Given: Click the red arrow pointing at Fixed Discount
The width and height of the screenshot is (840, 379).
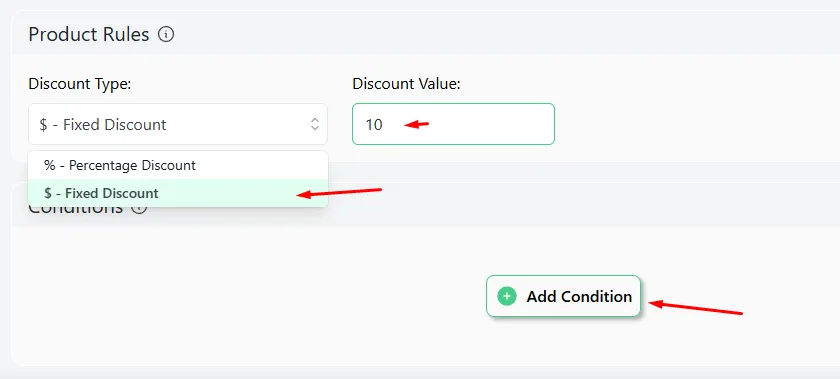Looking at the screenshot, I should tap(339, 192).
